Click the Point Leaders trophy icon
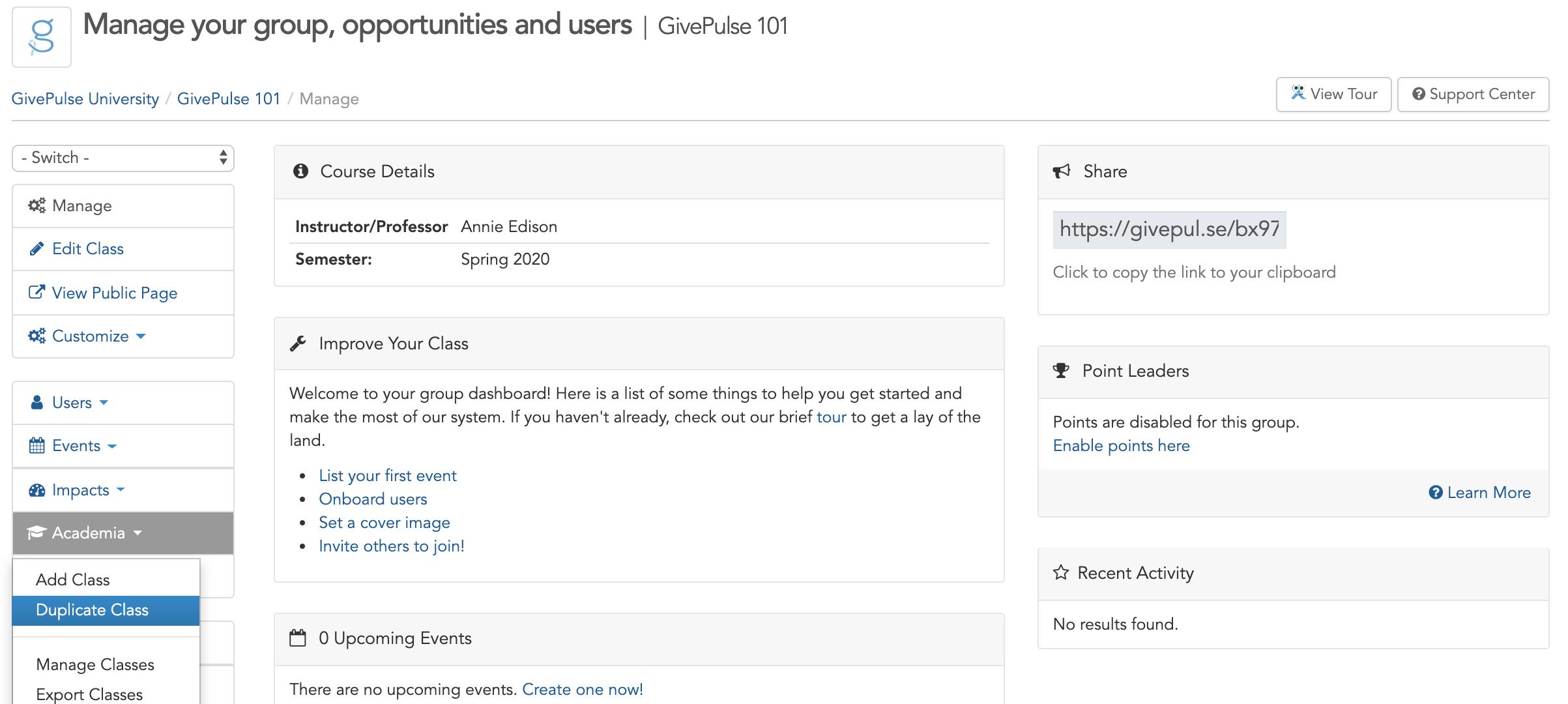This screenshot has width=1568, height=704. pos(1061,371)
